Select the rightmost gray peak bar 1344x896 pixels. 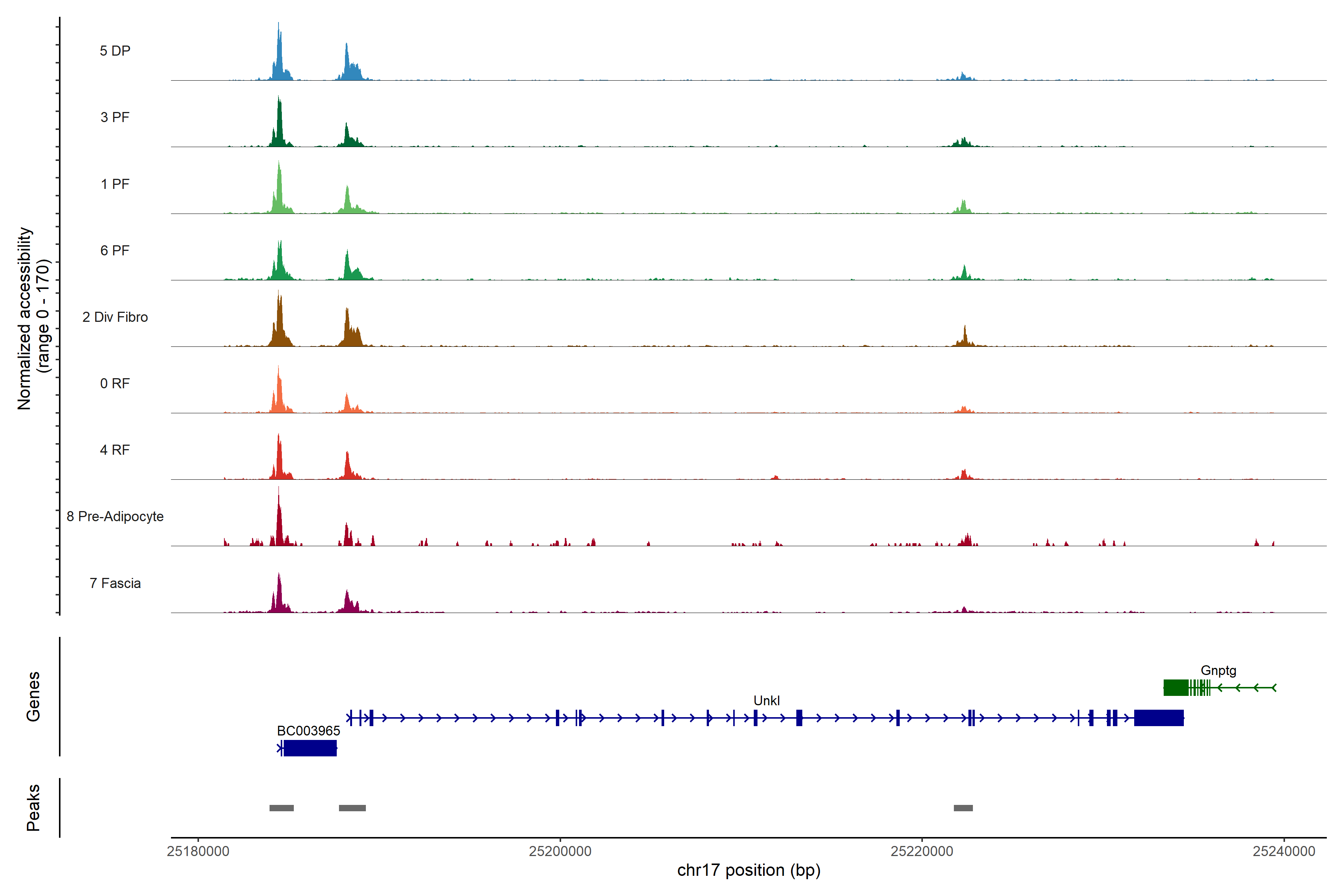(x=963, y=808)
